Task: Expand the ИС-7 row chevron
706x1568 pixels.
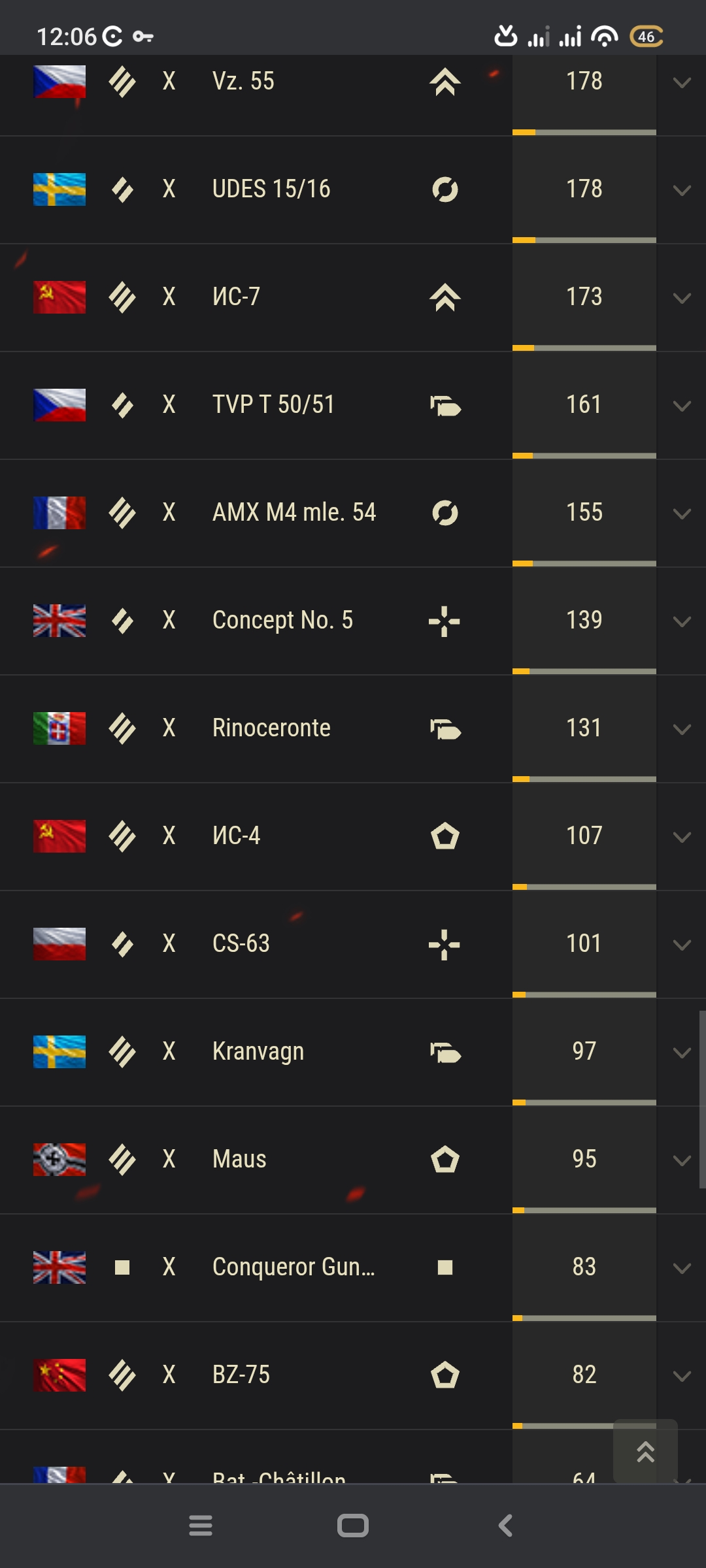Action: [x=682, y=298]
